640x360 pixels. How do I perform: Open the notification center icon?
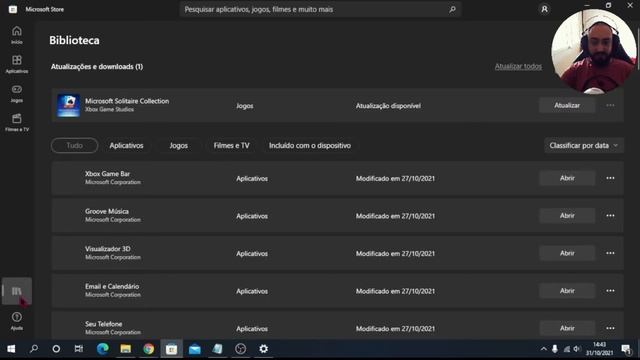point(626,349)
